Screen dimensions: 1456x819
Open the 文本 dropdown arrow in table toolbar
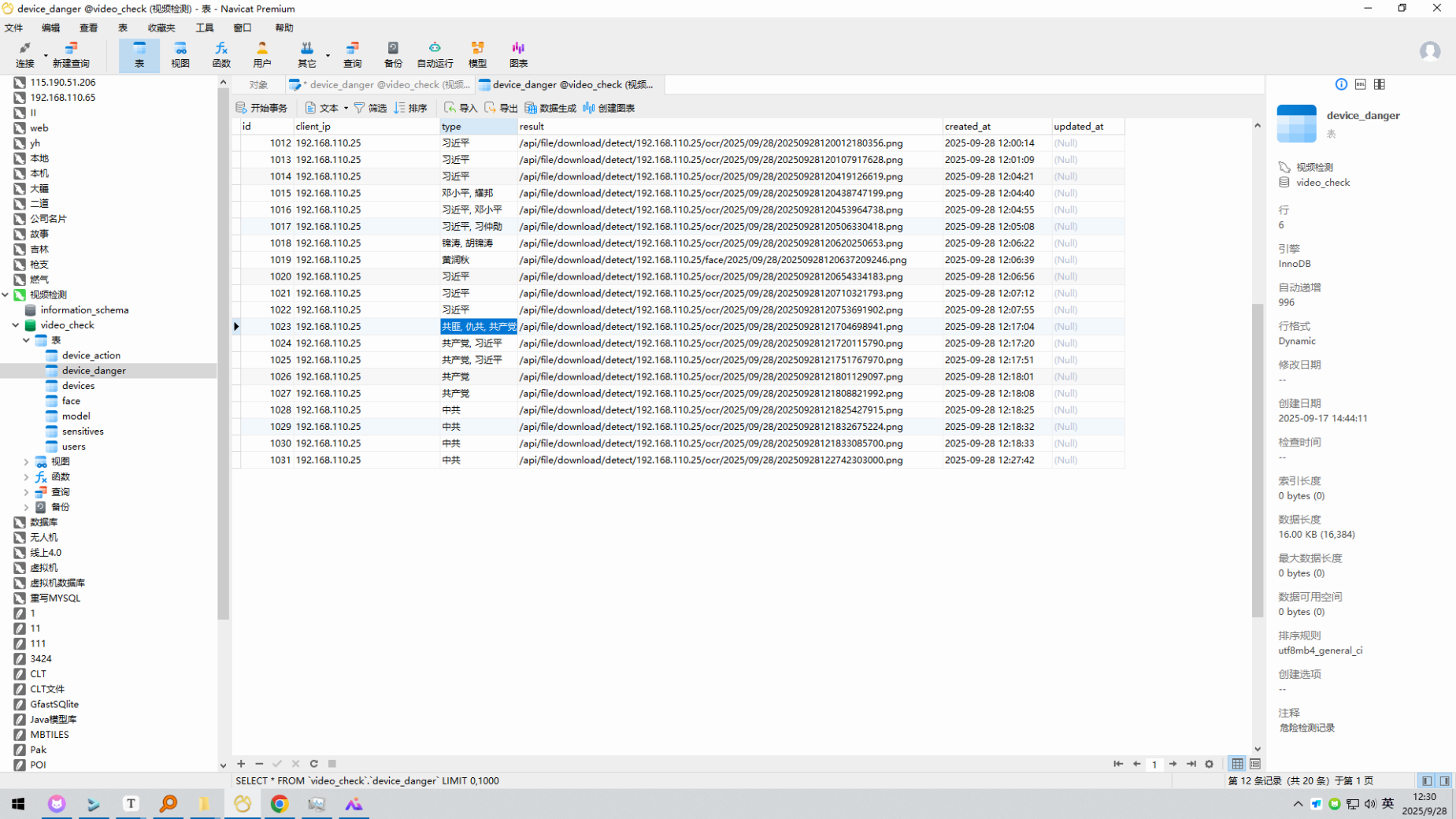click(x=346, y=109)
